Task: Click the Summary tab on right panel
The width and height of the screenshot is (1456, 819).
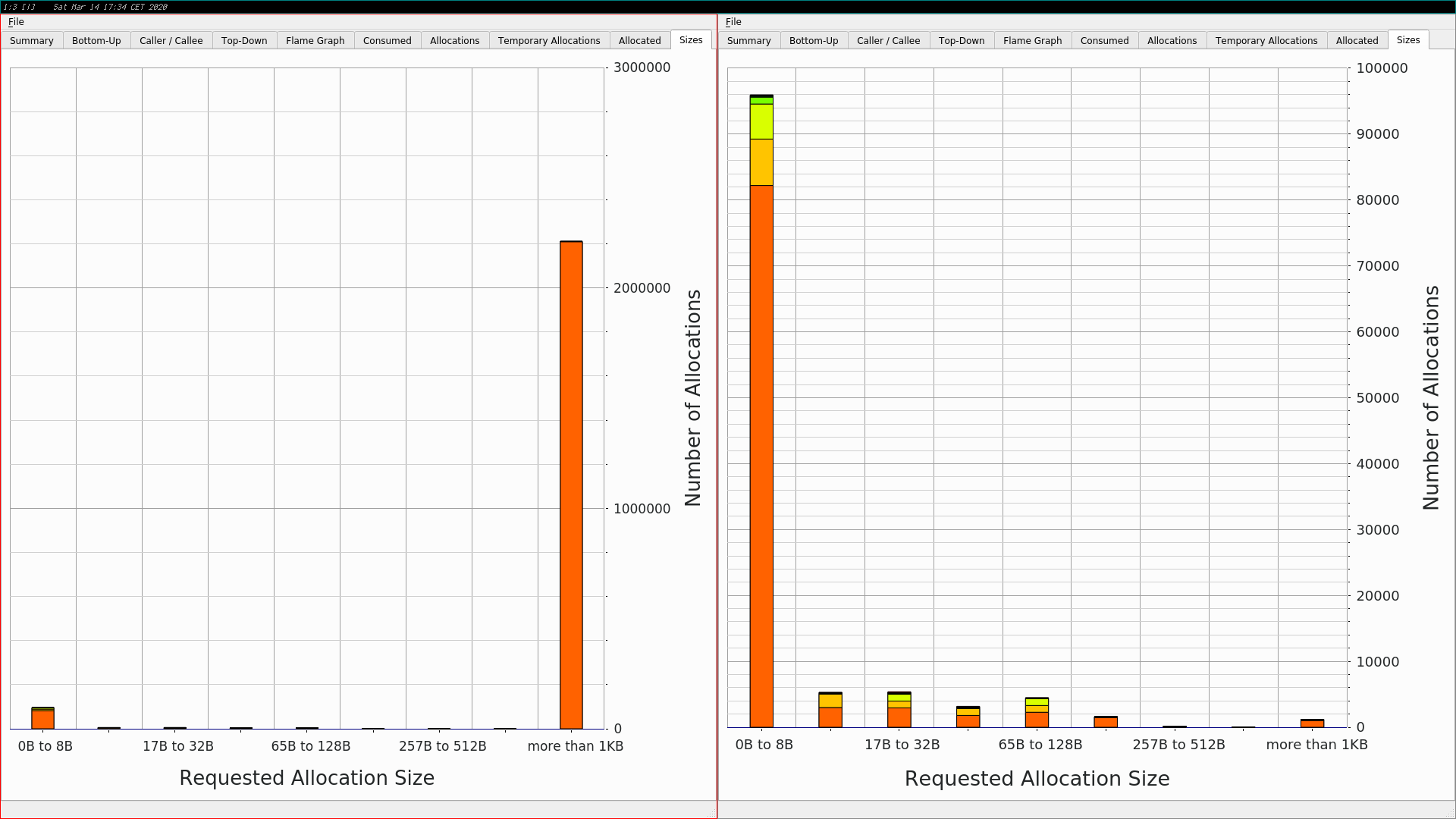Action: point(749,40)
